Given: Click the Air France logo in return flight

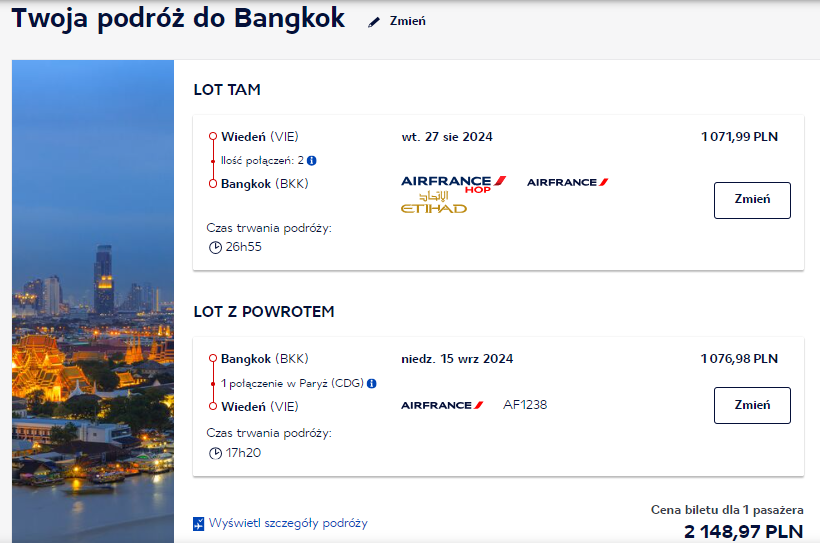Looking at the screenshot, I should tap(442, 405).
